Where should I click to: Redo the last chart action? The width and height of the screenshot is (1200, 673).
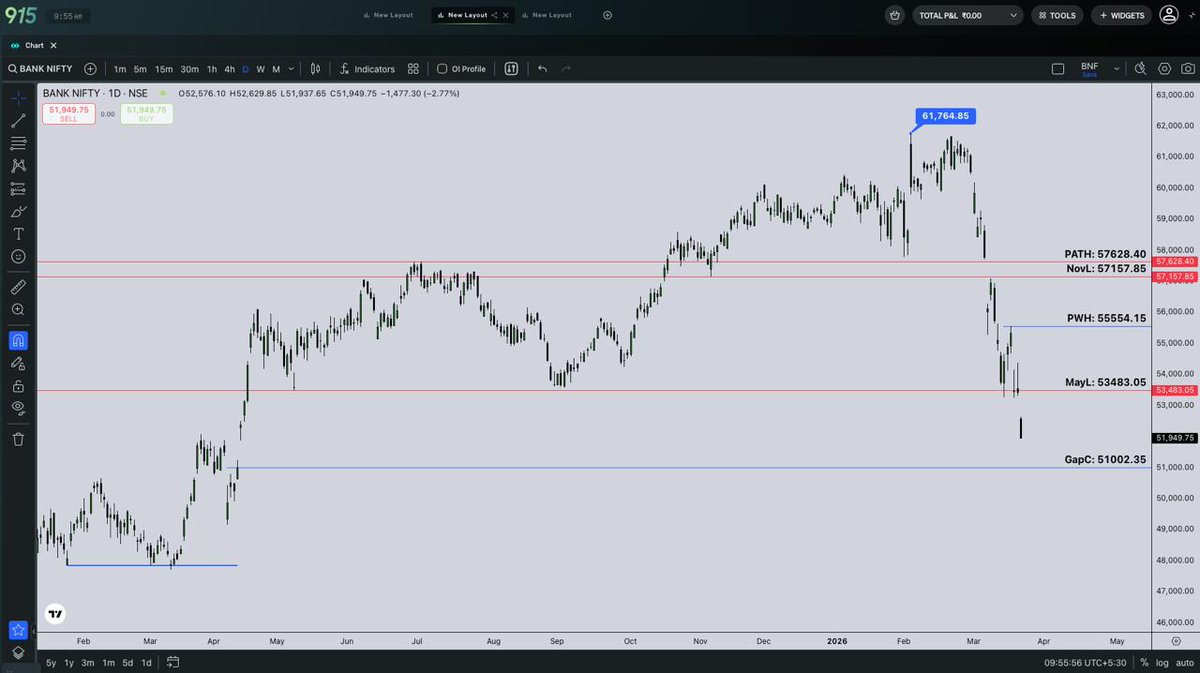tap(566, 69)
